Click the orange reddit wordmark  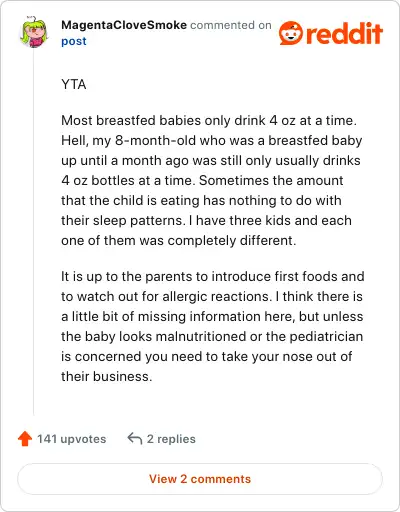tap(344, 34)
